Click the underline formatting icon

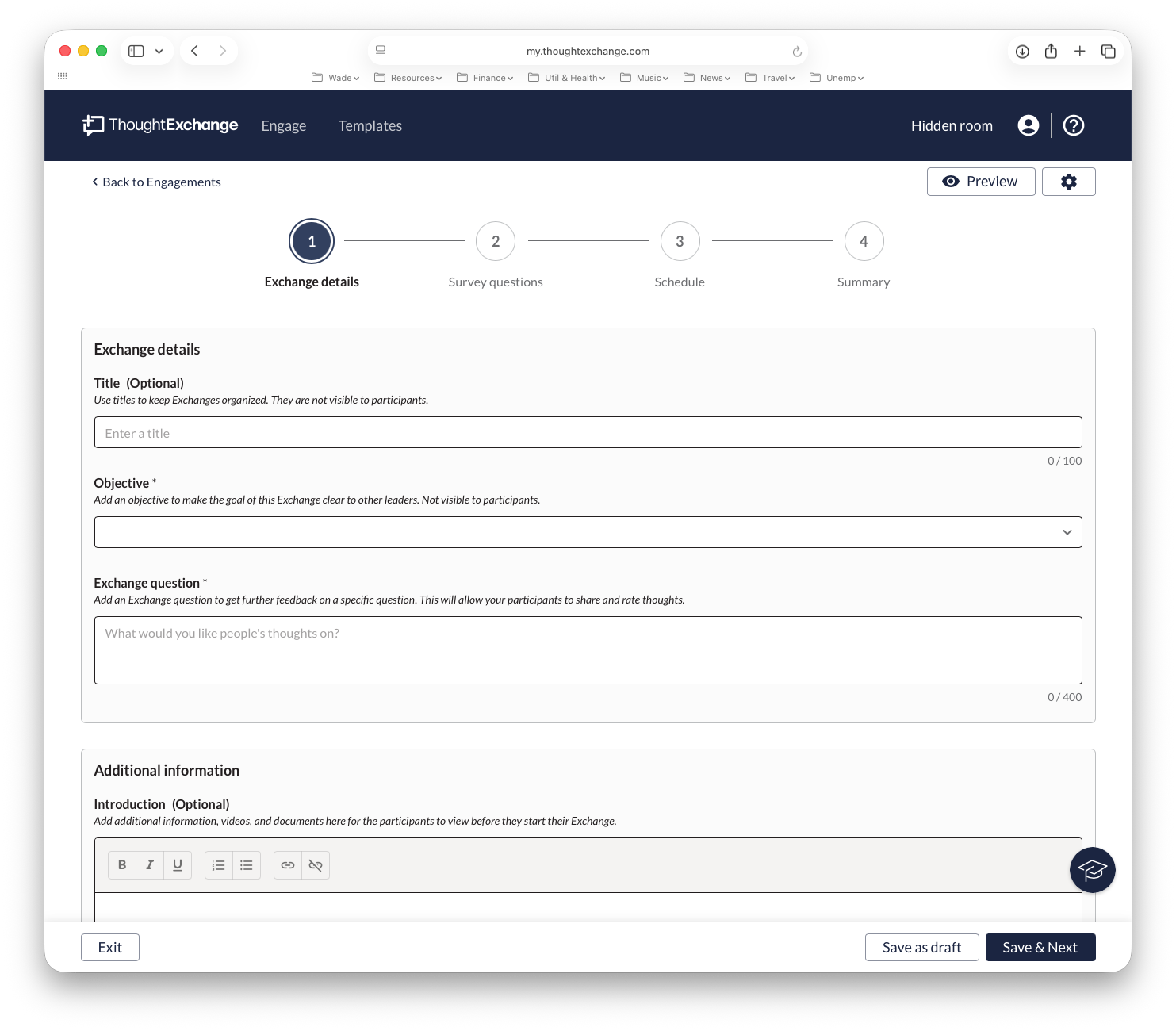pos(178,865)
